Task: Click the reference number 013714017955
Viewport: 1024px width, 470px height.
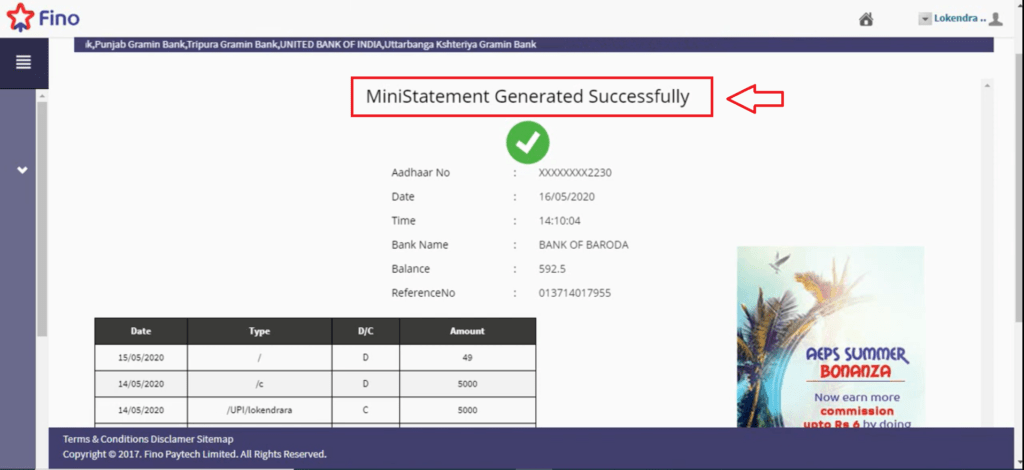Action: pyautogui.click(x=575, y=293)
